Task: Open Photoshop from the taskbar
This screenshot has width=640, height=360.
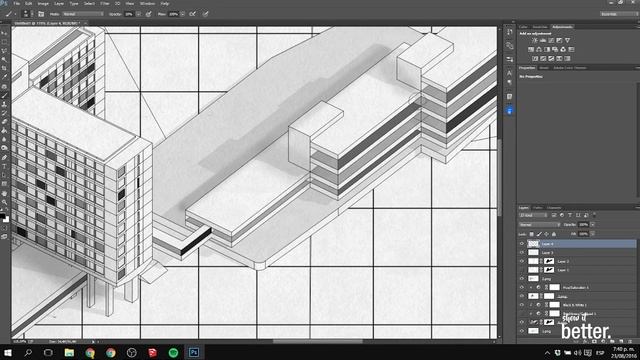Action: 194,352
